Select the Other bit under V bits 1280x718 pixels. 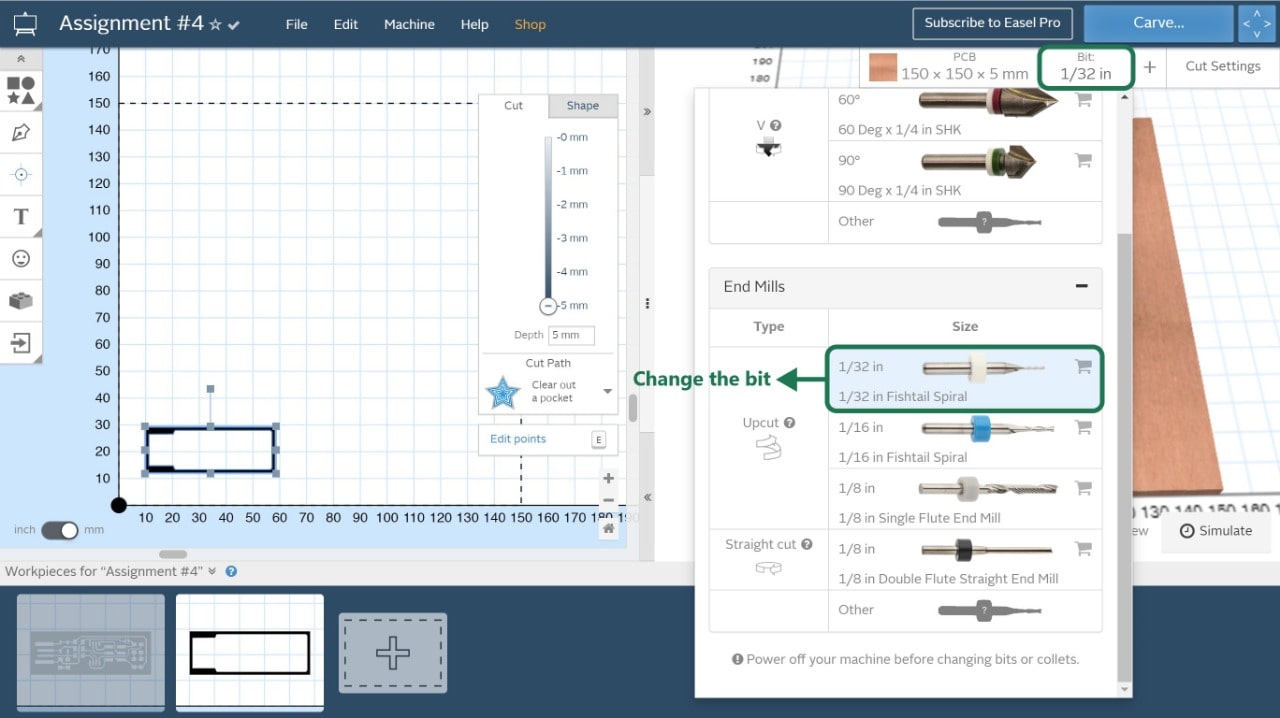[x=965, y=222]
